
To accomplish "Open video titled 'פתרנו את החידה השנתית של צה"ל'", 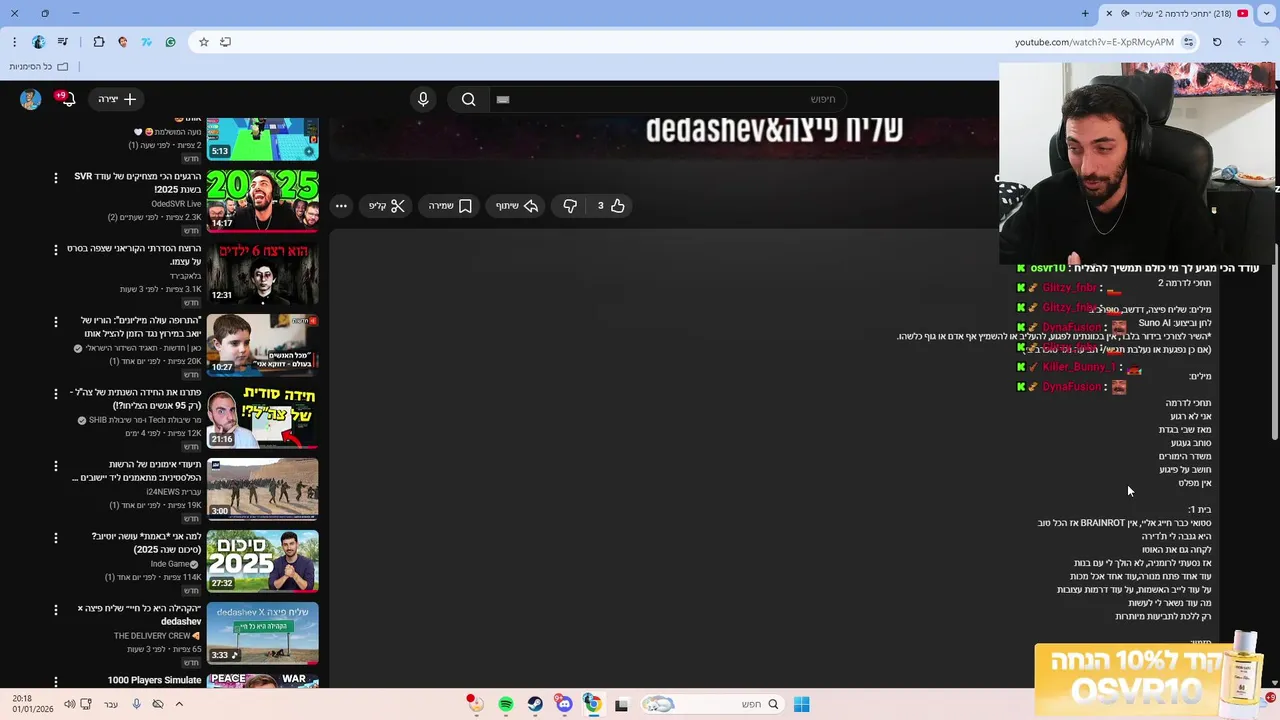I will tap(136, 398).
